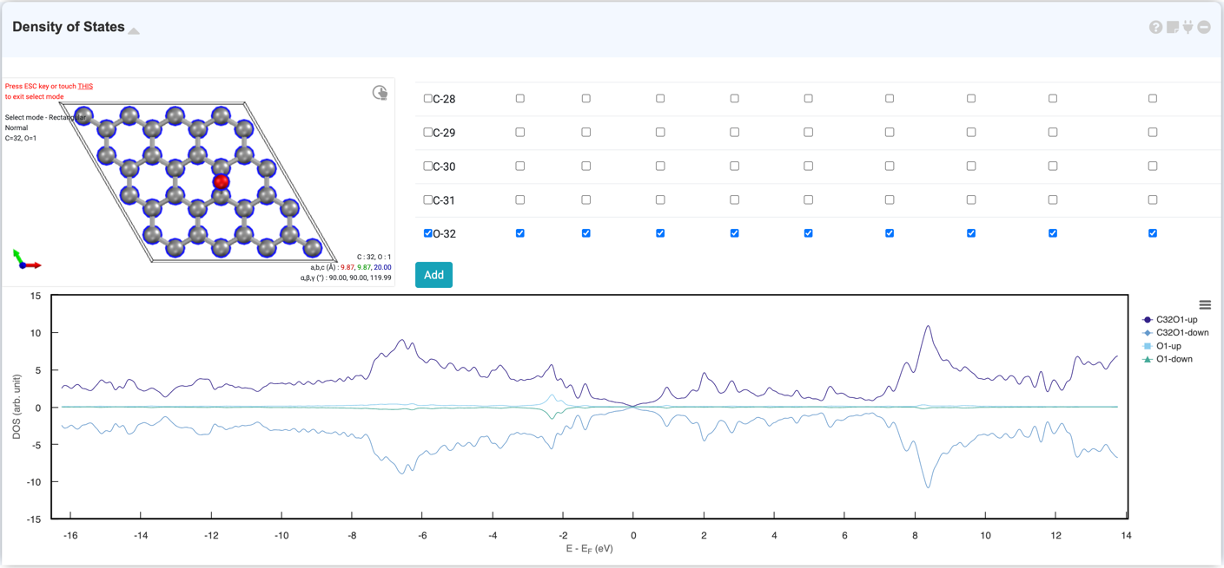The image size is (1224, 568).
Task: Collapse the Density of States title arrow
Action: click(134, 31)
